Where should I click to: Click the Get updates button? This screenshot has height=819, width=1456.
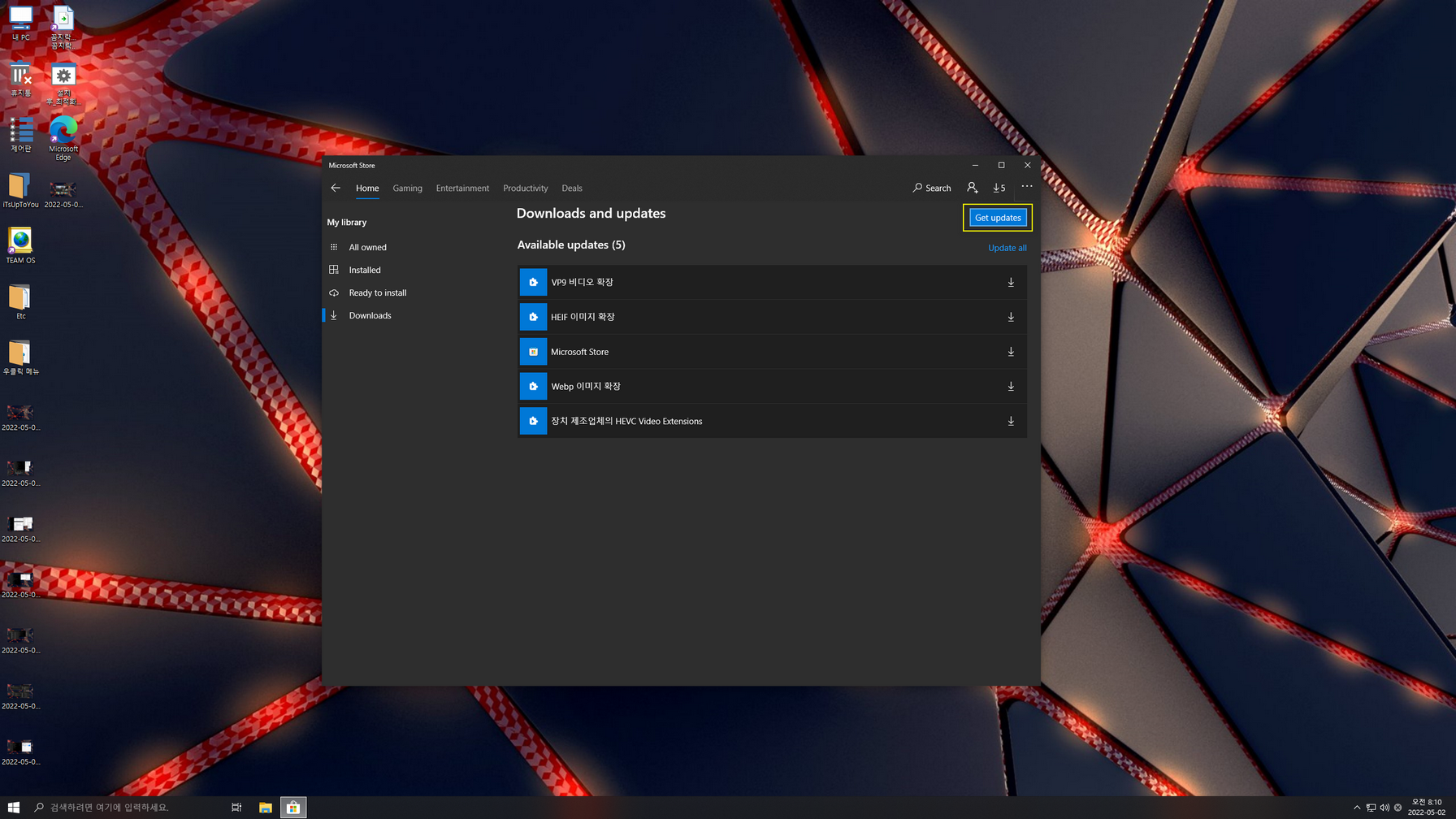pos(998,218)
